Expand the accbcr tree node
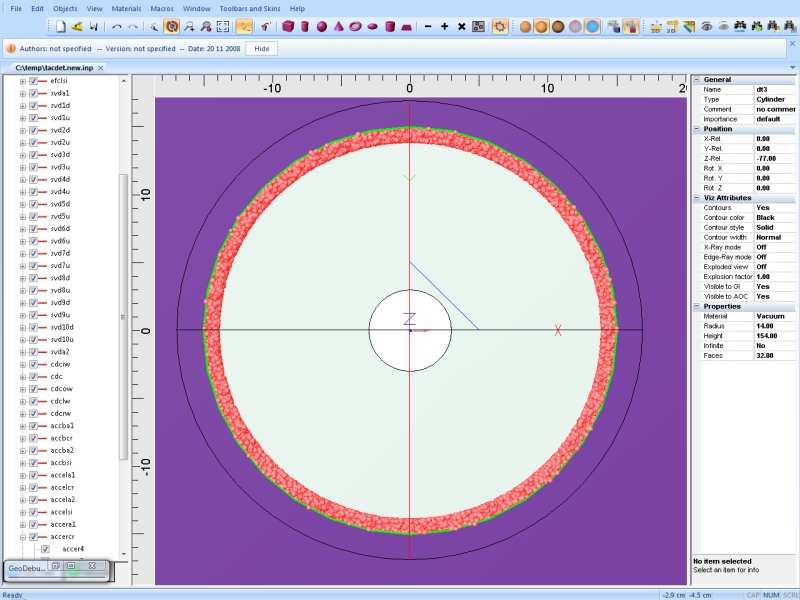Image resolution: width=800 pixels, height=600 pixels. (22, 438)
